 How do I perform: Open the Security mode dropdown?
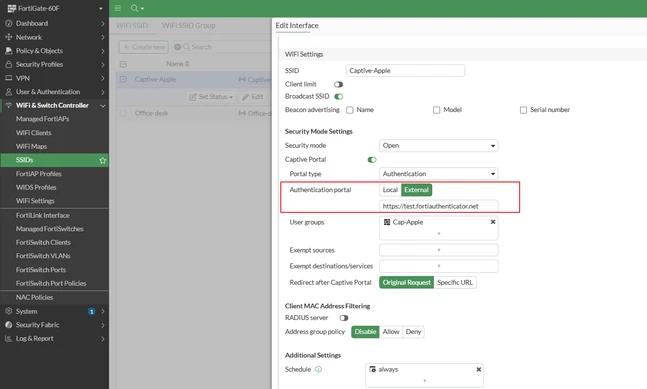(x=439, y=146)
